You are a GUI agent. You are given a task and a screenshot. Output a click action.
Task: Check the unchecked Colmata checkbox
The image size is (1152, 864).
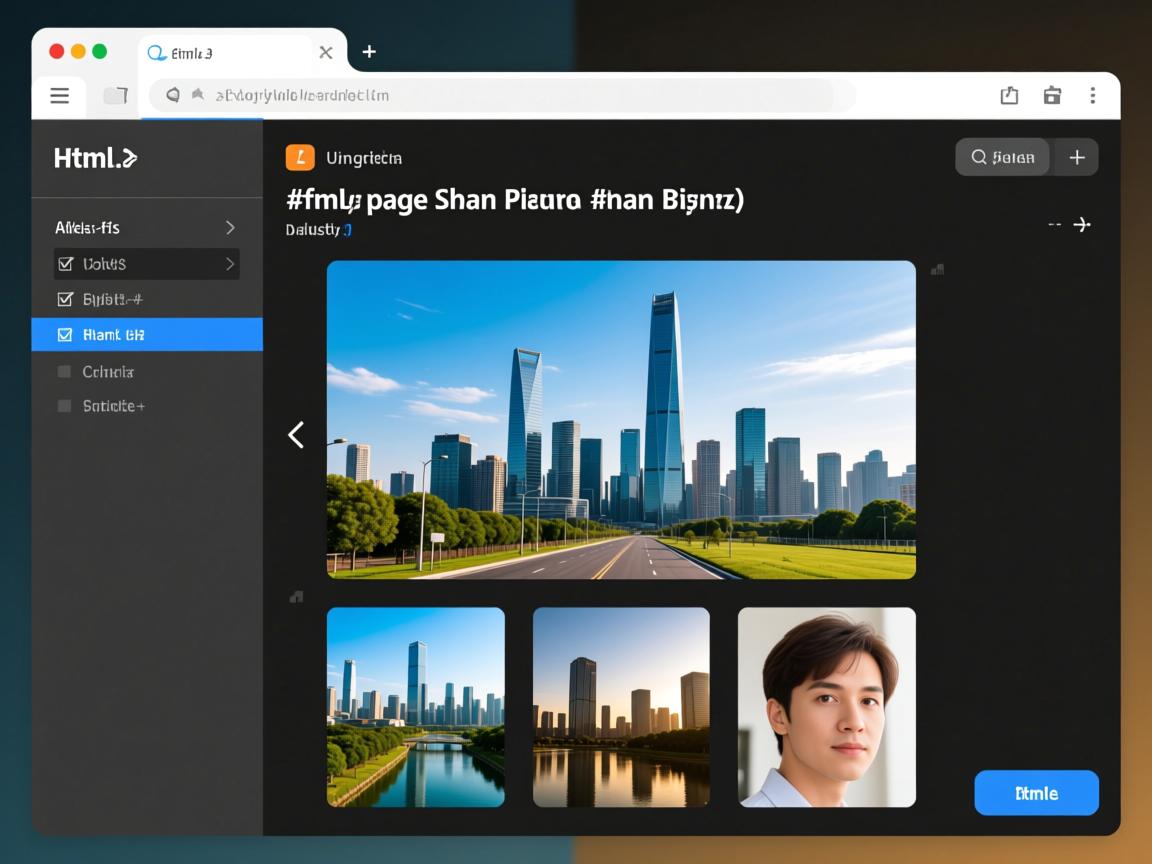[x=65, y=372]
